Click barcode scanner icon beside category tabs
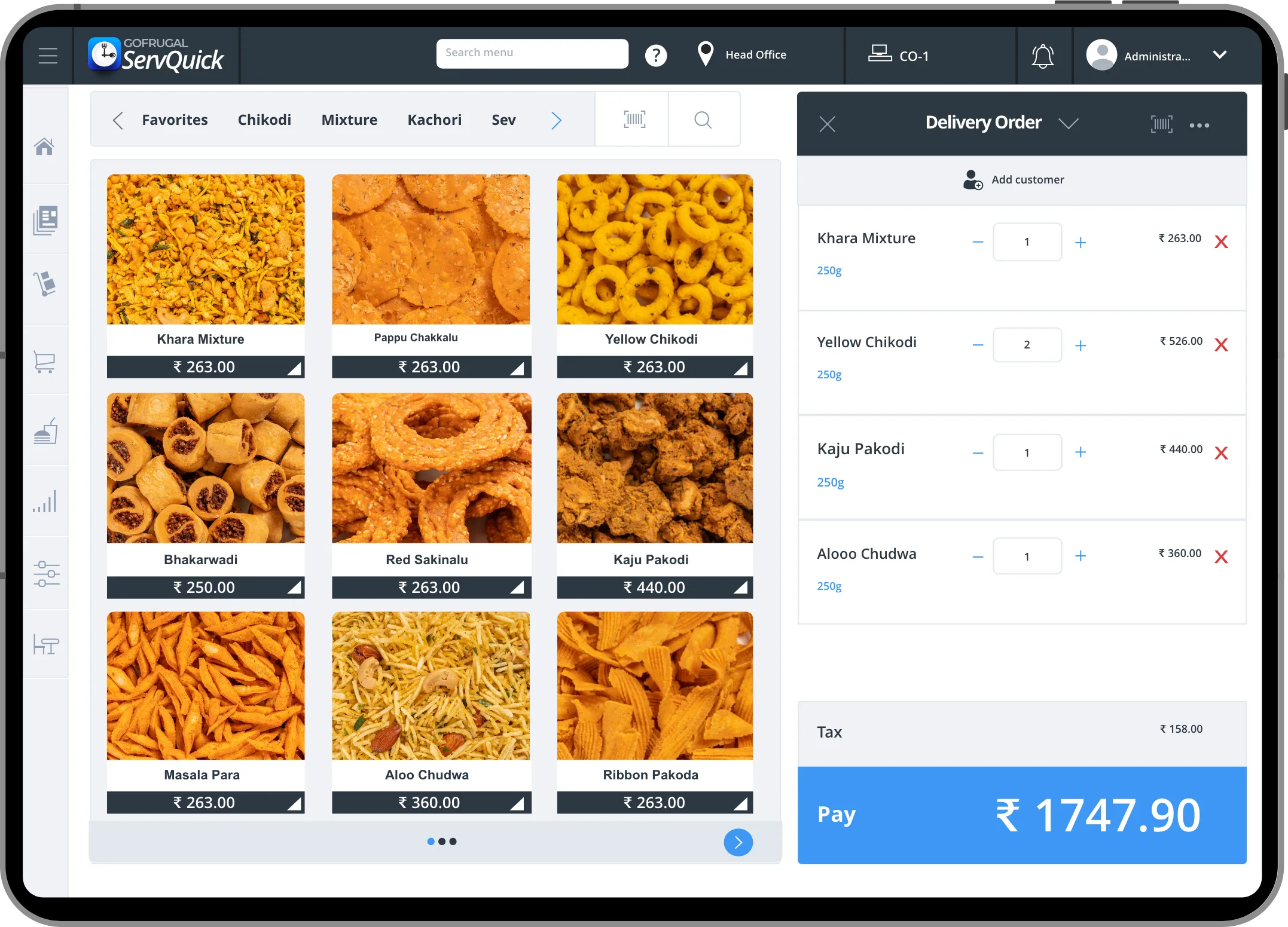The image size is (1288, 927). tap(634, 120)
